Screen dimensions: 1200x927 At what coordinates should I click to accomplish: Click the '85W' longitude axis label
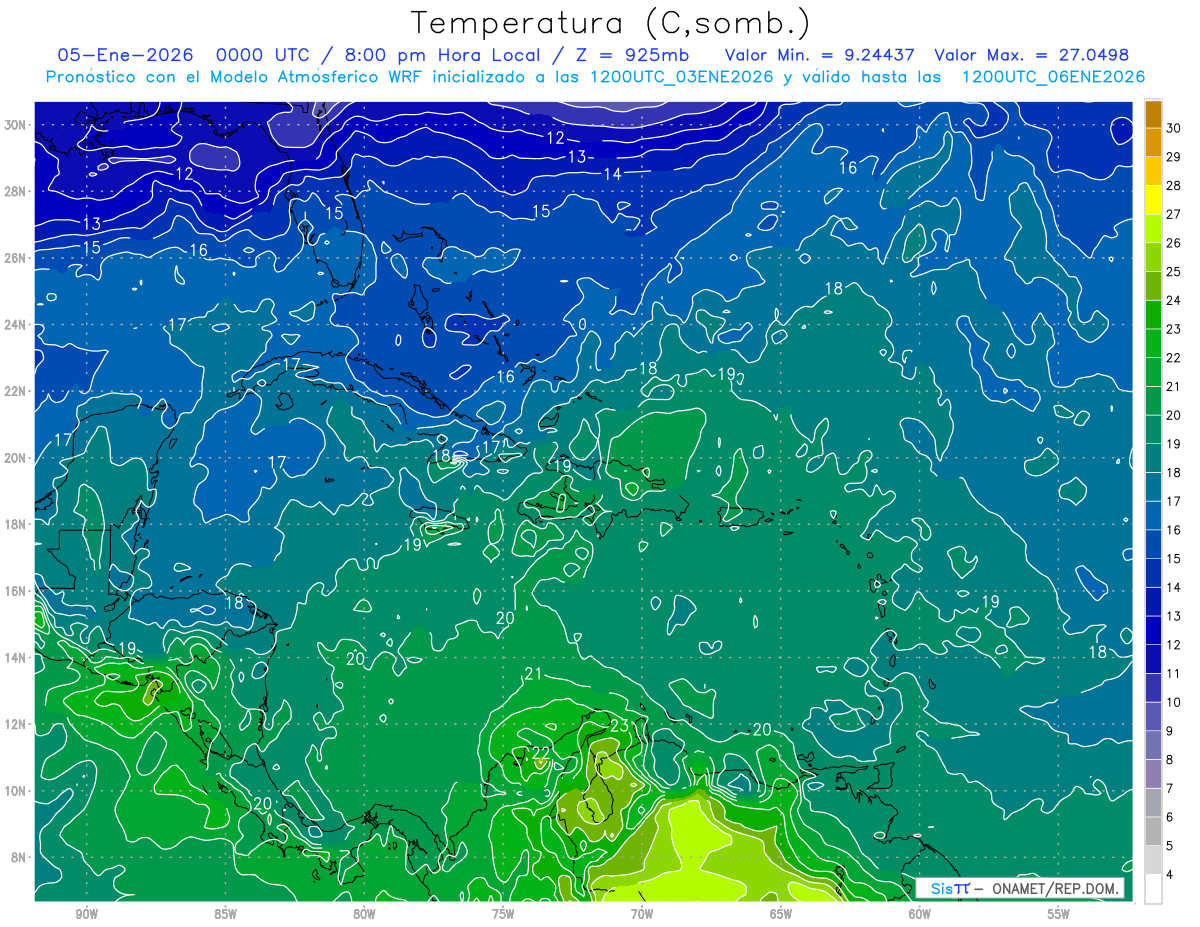[226, 914]
